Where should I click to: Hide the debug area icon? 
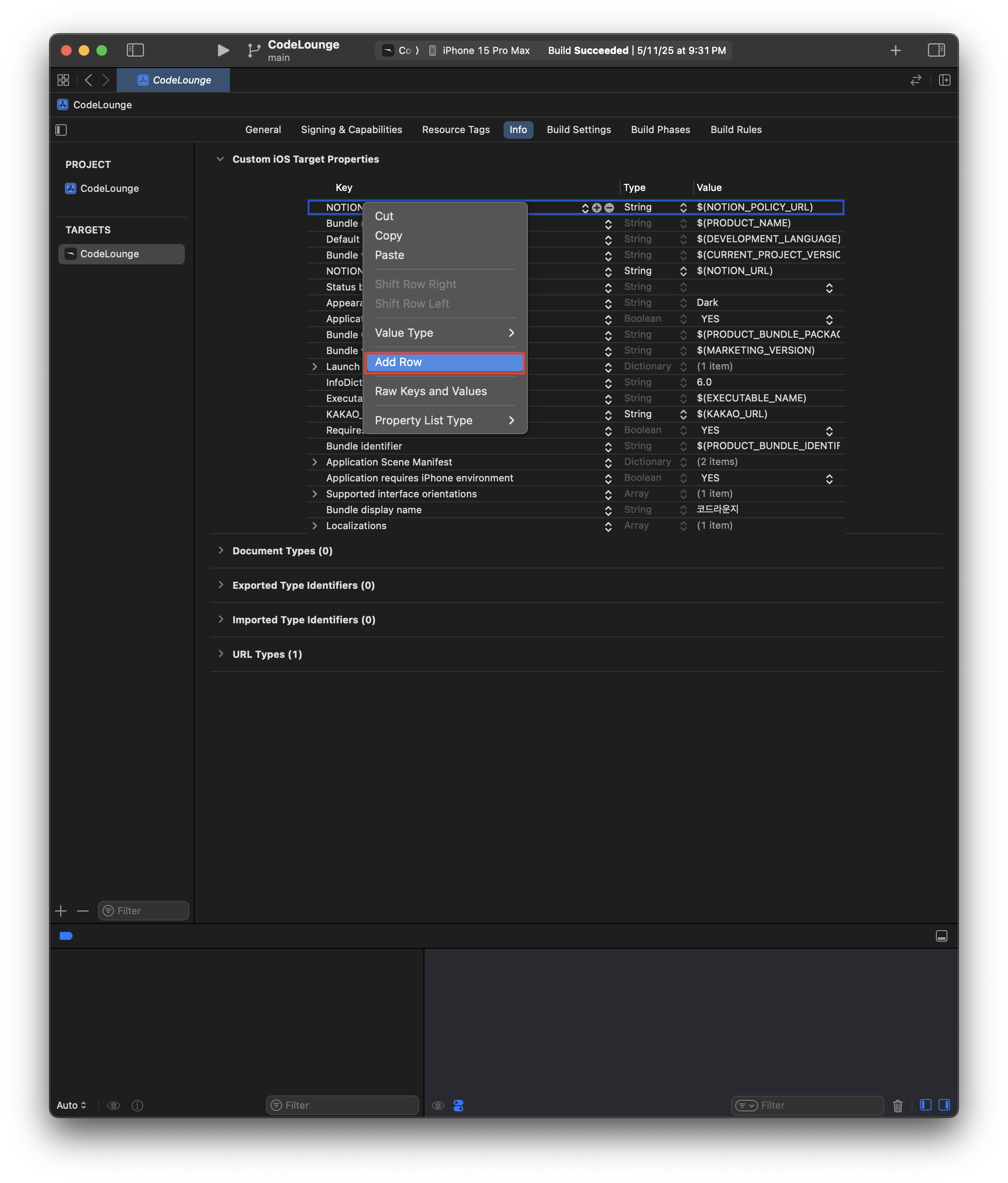(x=941, y=936)
